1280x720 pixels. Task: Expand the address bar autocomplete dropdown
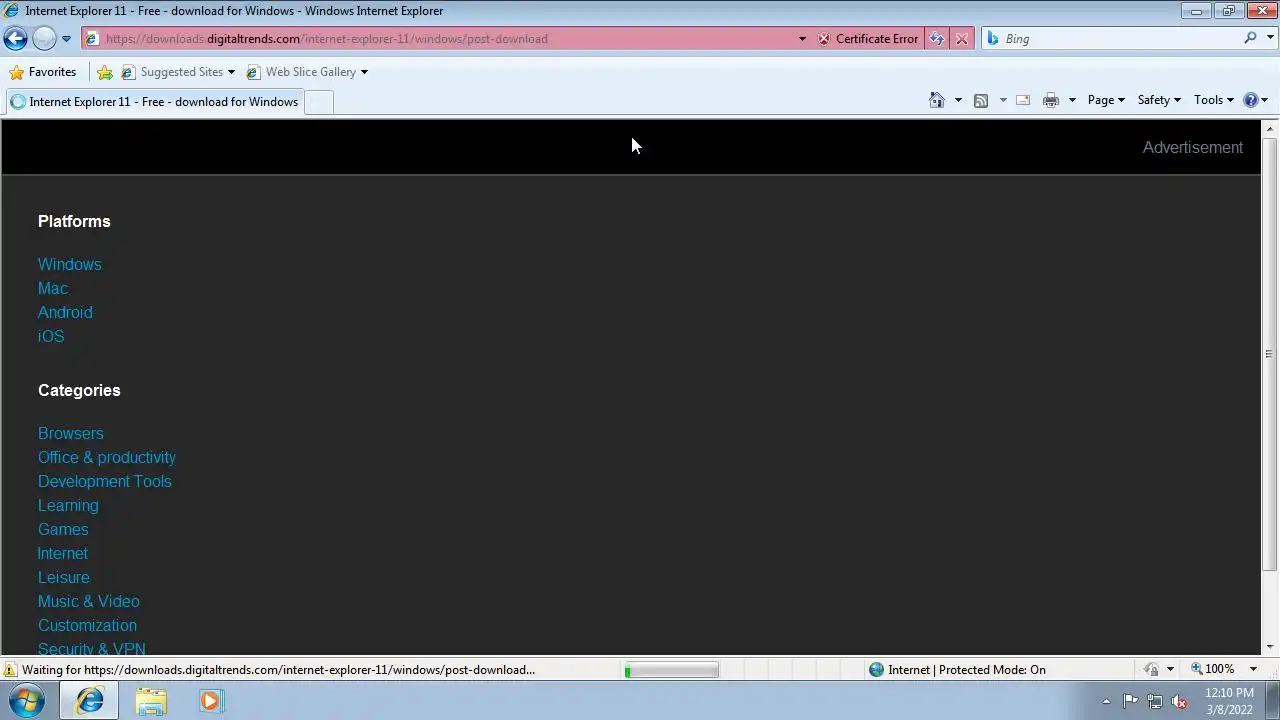pyautogui.click(x=801, y=39)
